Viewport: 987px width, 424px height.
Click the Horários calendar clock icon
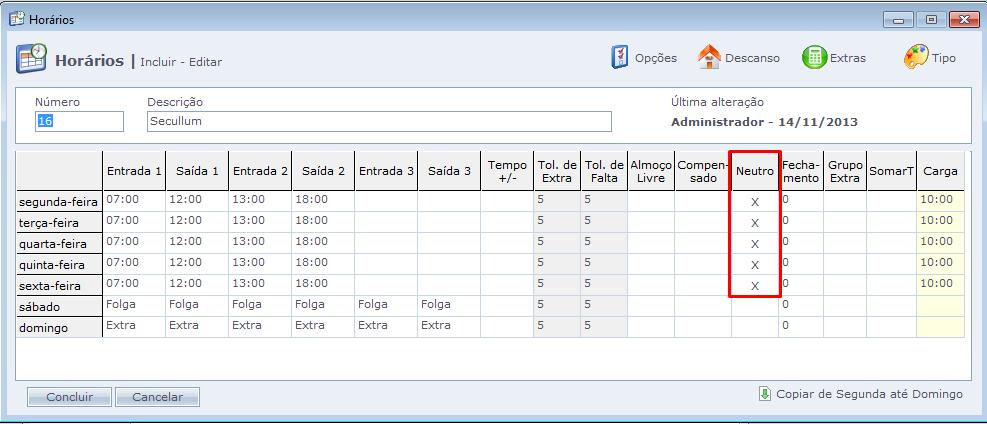click(31, 59)
